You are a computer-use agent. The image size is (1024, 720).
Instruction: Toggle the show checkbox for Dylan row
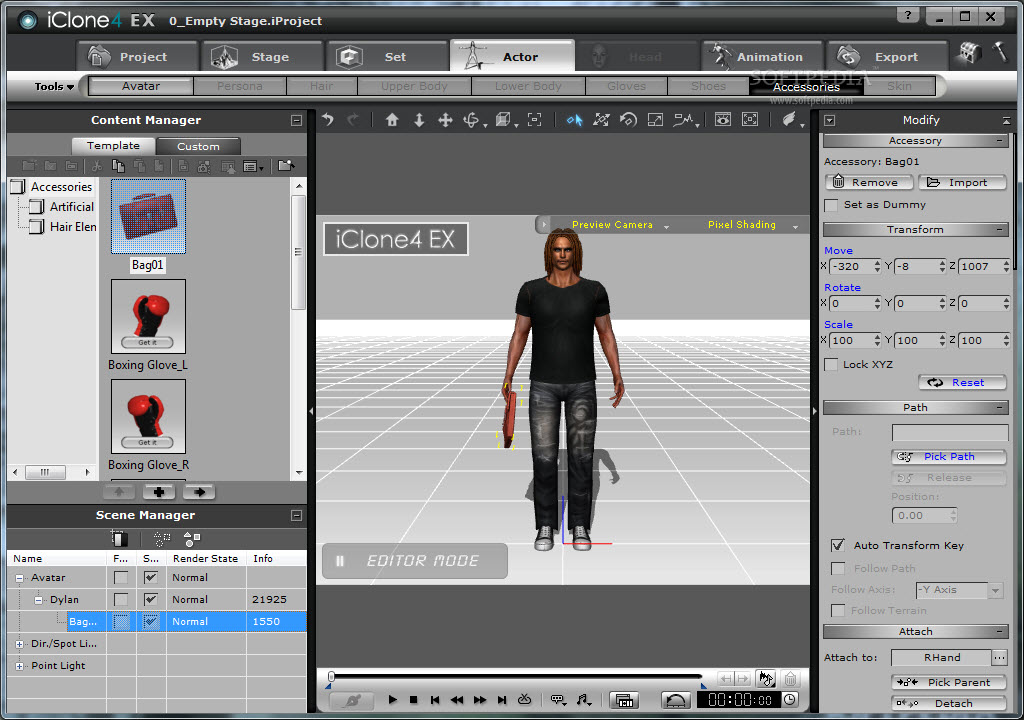[x=151, y=599]
